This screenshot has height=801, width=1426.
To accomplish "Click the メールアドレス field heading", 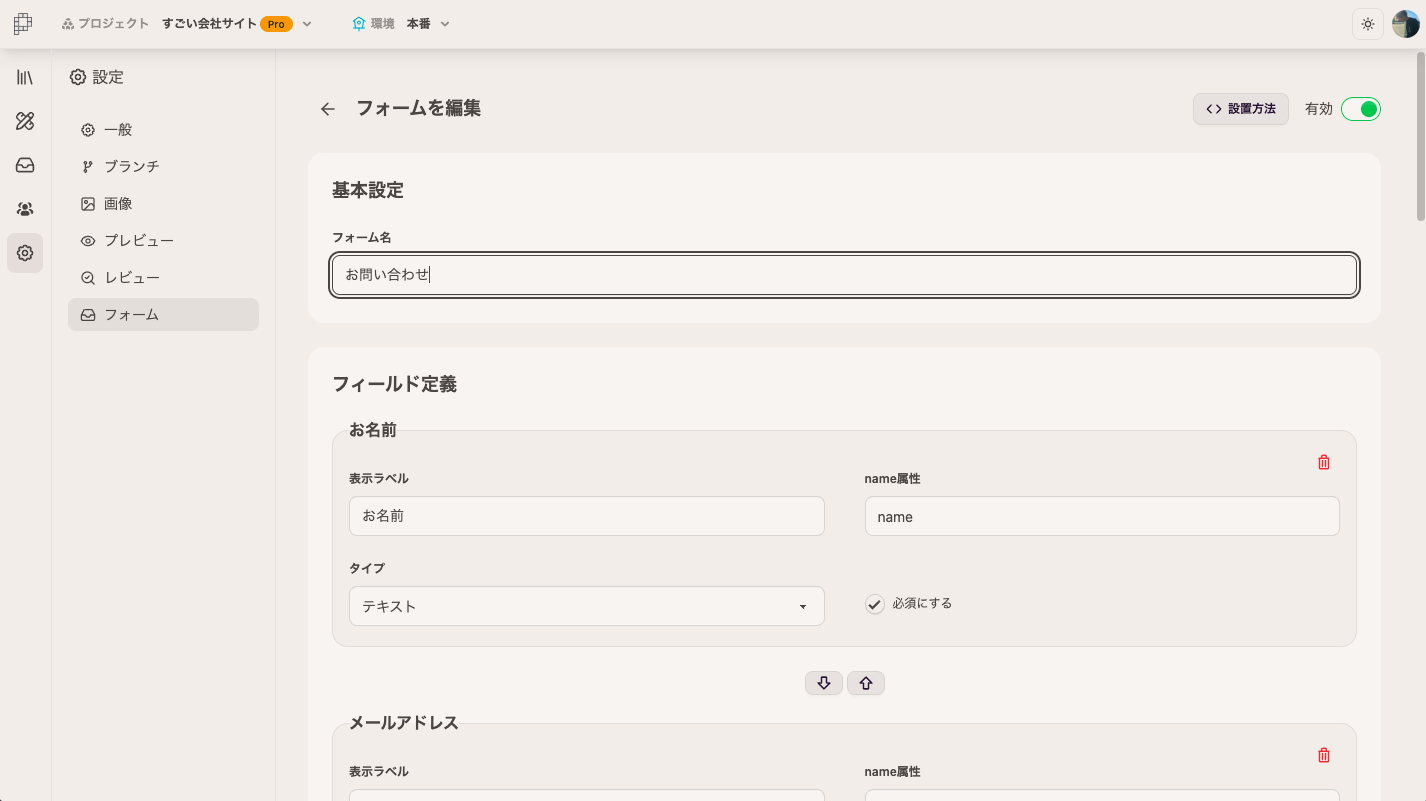I will [x=404, y=723].
